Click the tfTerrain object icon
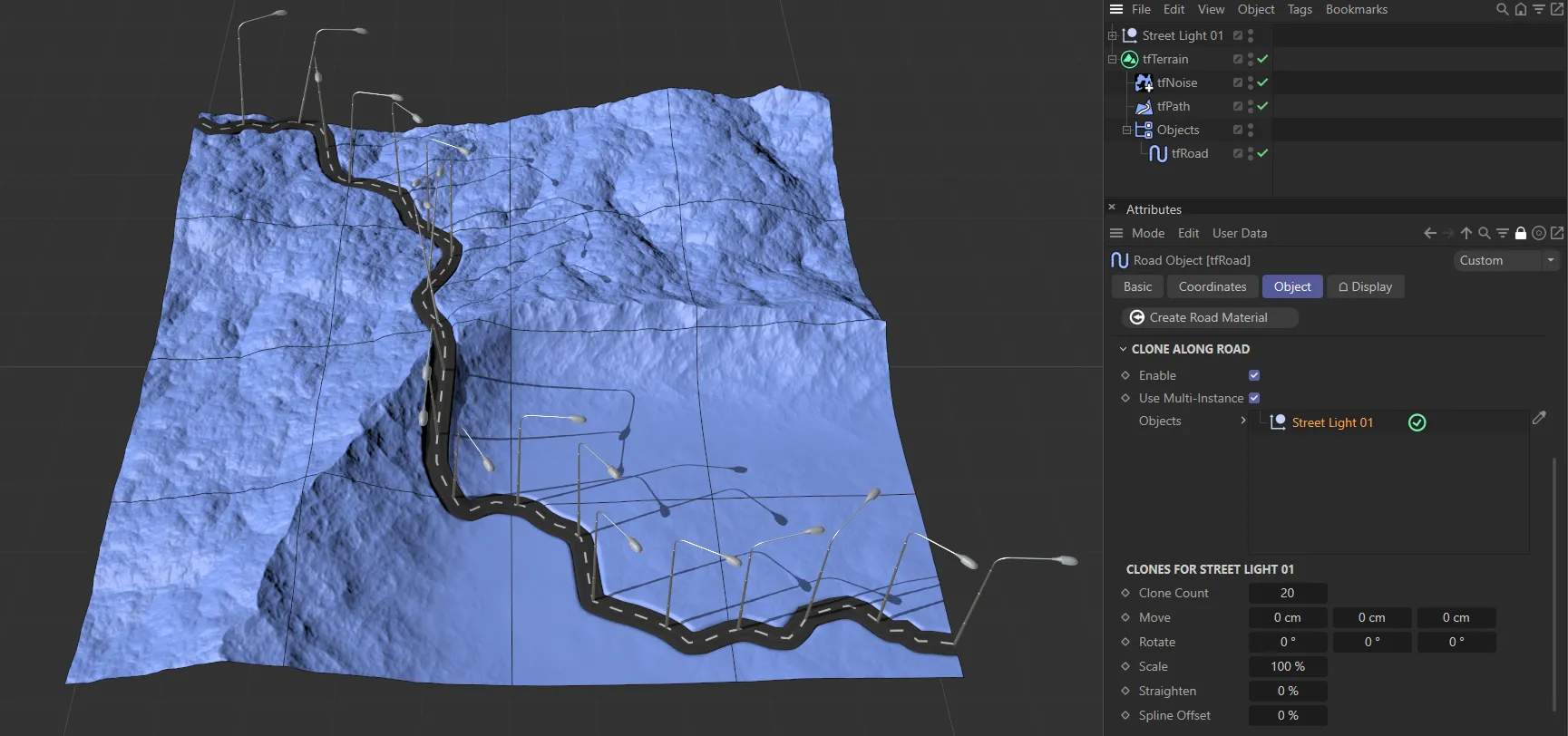The height and width of the screenshot is (736, 1568). click(1129, 59)
